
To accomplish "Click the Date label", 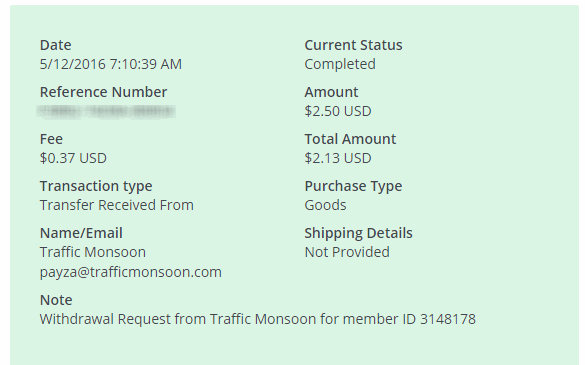I will tap(55, 45).
